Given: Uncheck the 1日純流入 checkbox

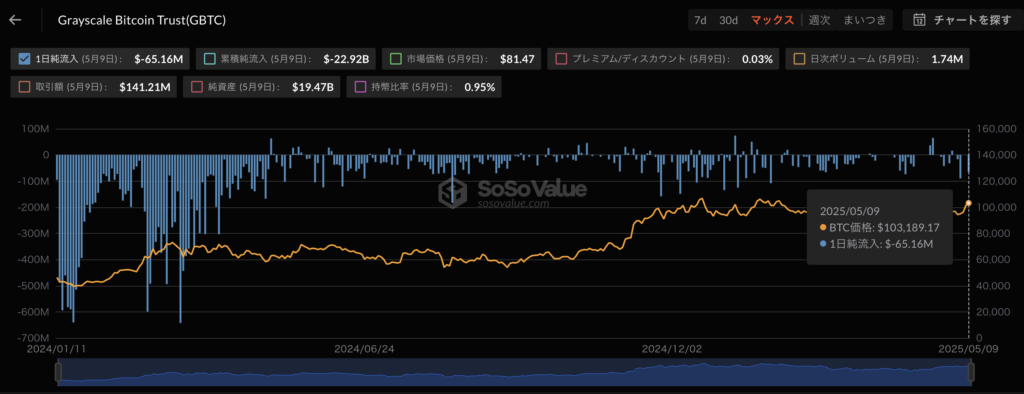Looking at the screenshot, I should tap(24, 59).
